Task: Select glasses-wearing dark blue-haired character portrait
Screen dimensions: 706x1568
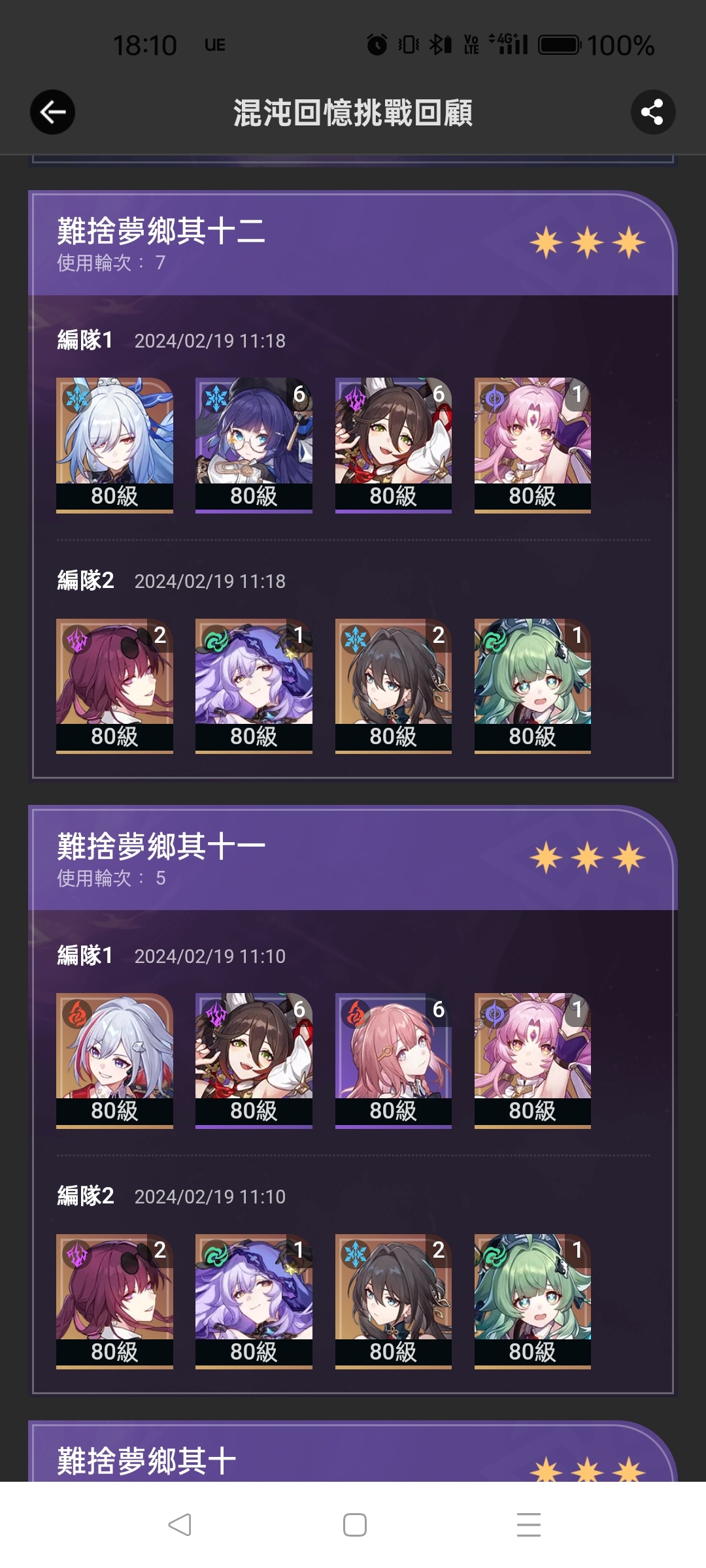Action: (x=254, y=445)
